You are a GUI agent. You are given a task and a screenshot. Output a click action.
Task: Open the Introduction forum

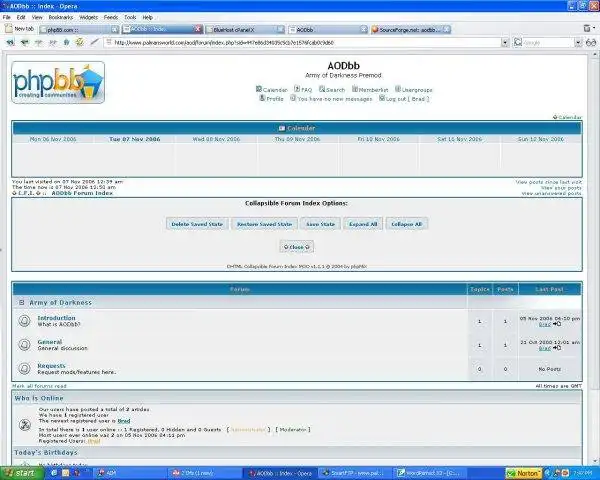56,318
